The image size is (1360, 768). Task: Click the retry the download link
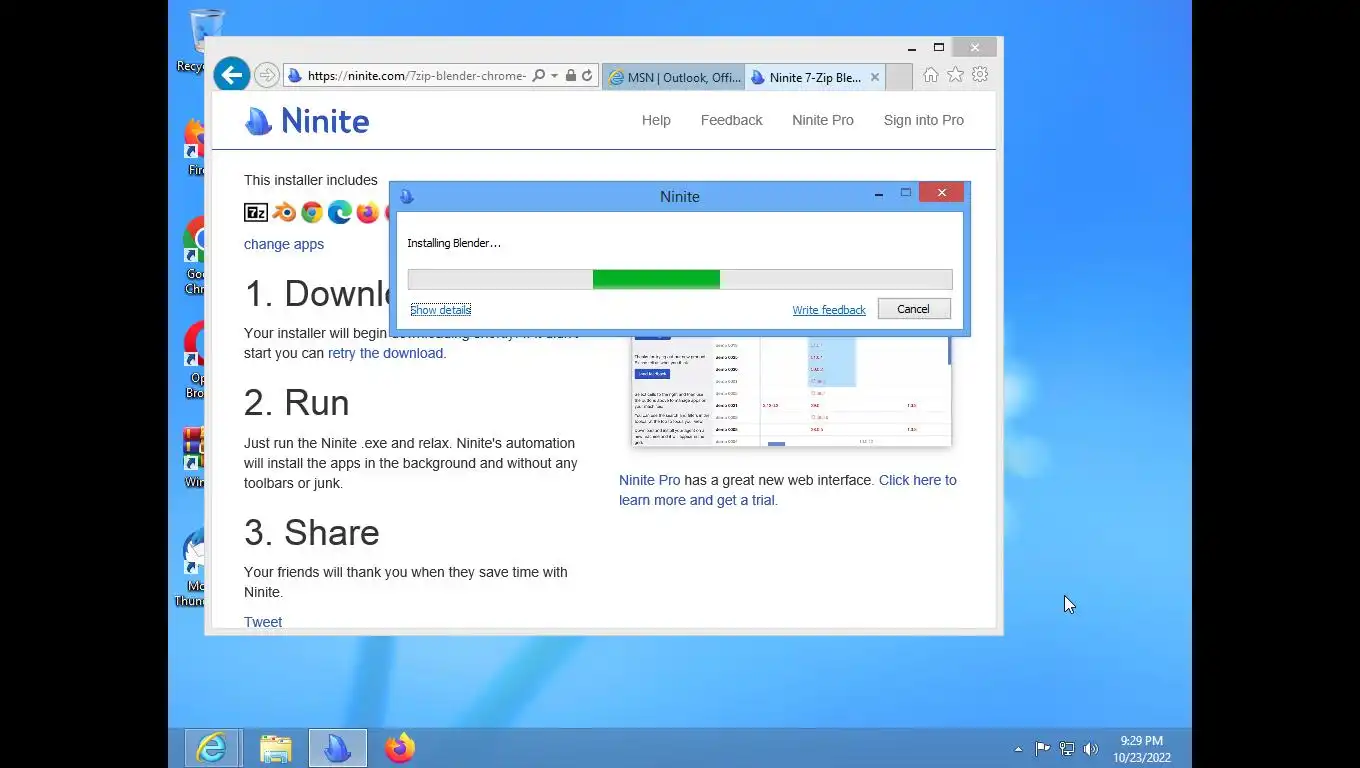pyautogui.click(x=385, y=353)
